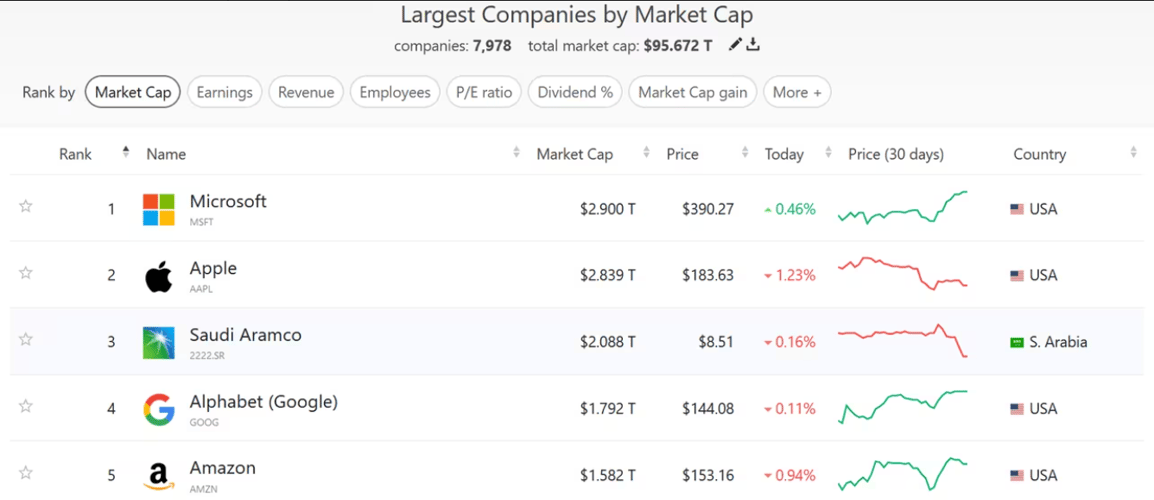Toggle favorite star for Alphabet (Google)
This screenshot has width=1154, height=500.
coord(26,406)
